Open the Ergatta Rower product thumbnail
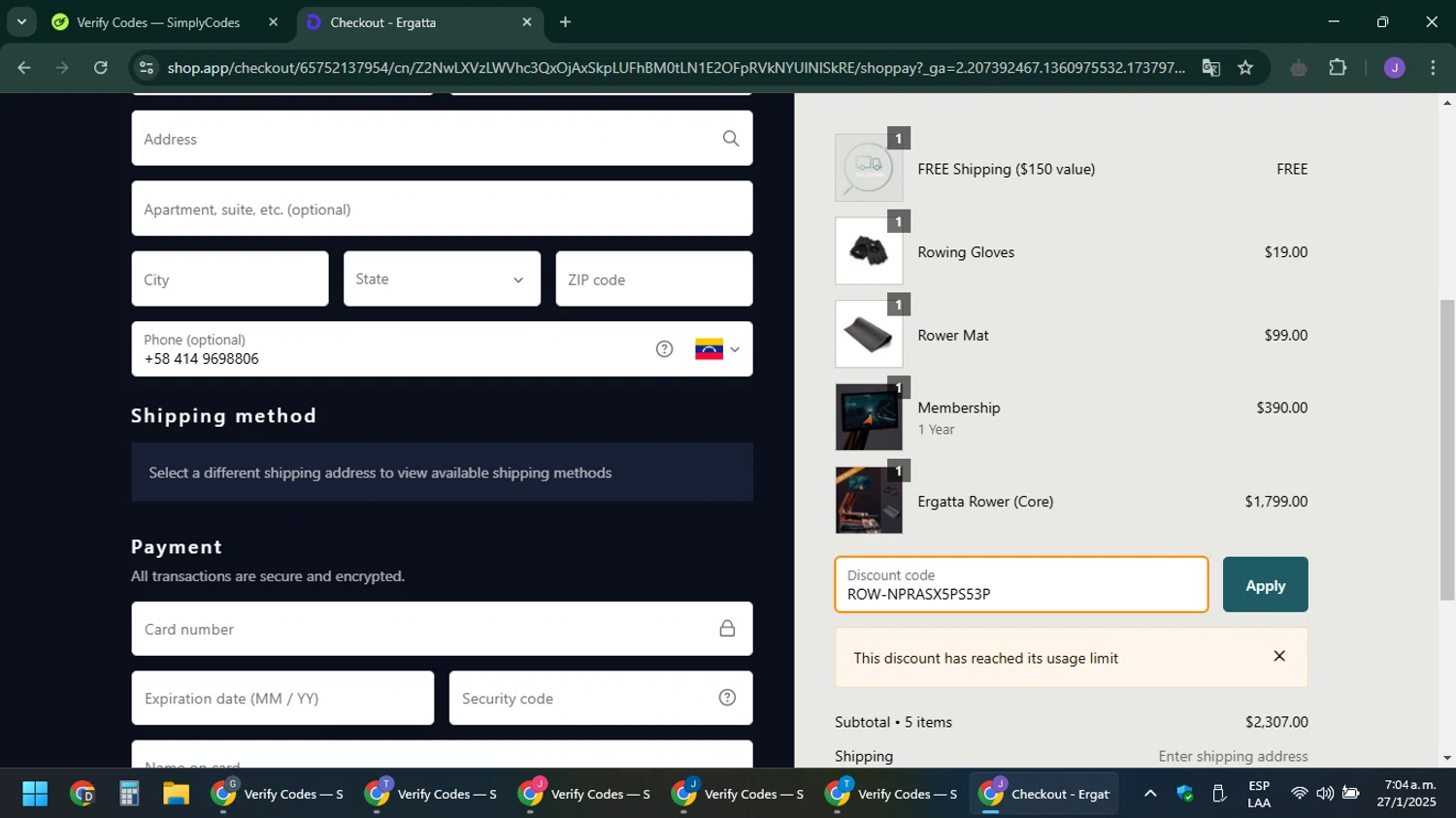This screenshot has width=1456, height=818. pos(869,501)
